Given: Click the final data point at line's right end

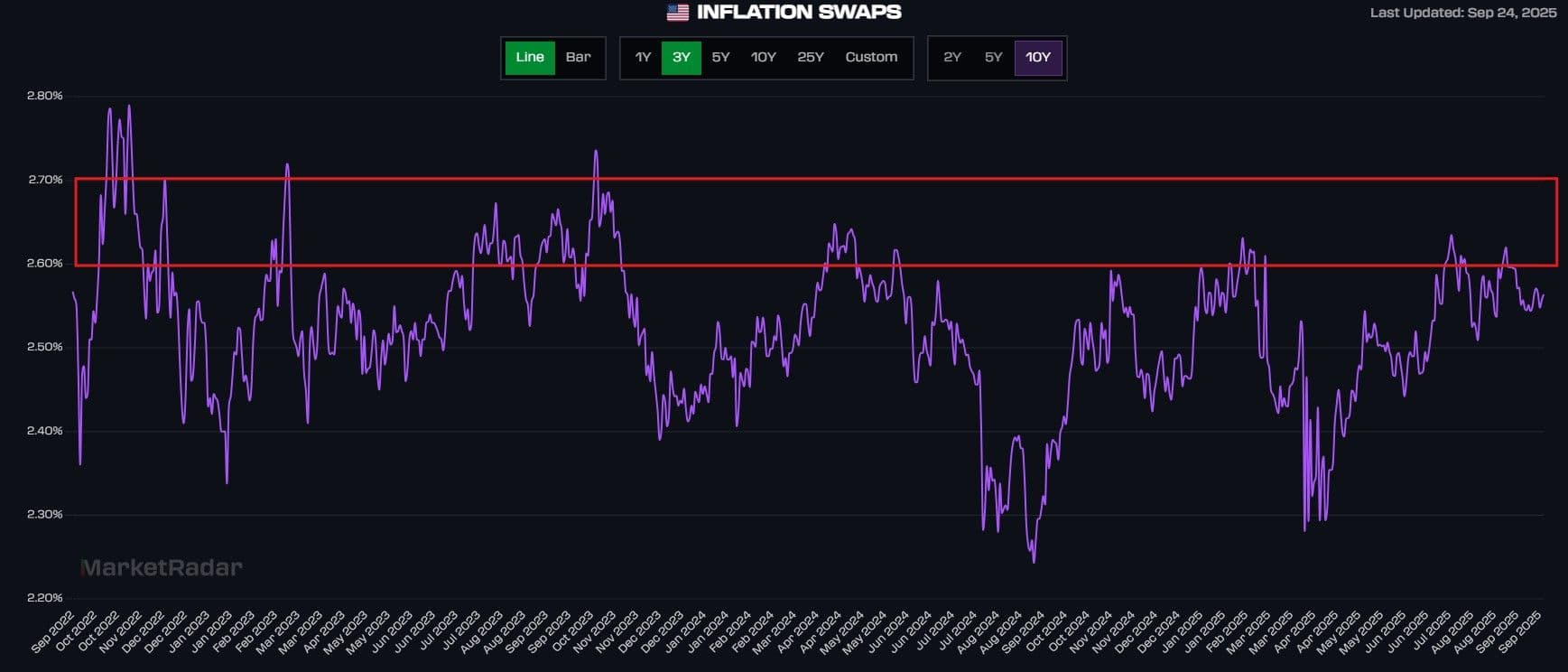Looking at the screenshot, I should point(1543,294).
